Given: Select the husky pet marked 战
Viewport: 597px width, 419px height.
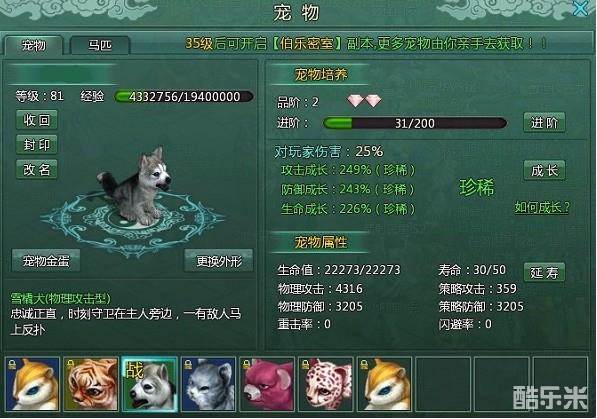Looking at the screenshot, I should (x=150, y=384).
